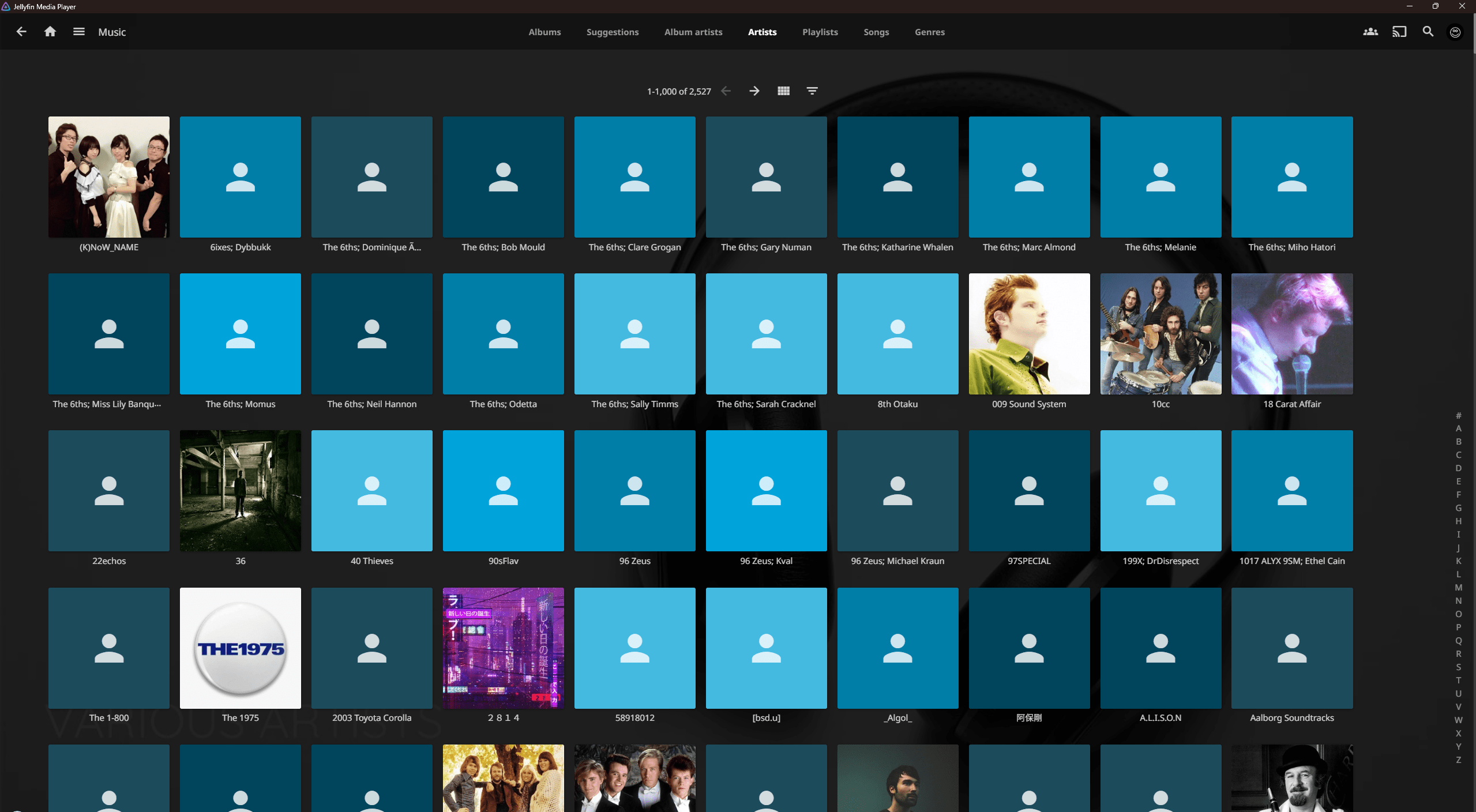Open the user profile icon

[x=1455, y=32]
